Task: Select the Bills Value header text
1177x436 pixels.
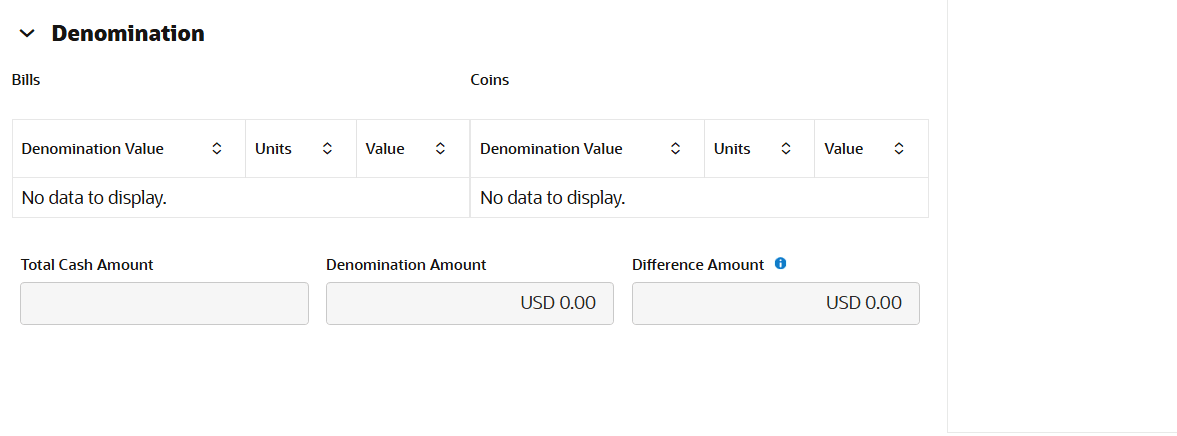Action: (x=385, y=149)
